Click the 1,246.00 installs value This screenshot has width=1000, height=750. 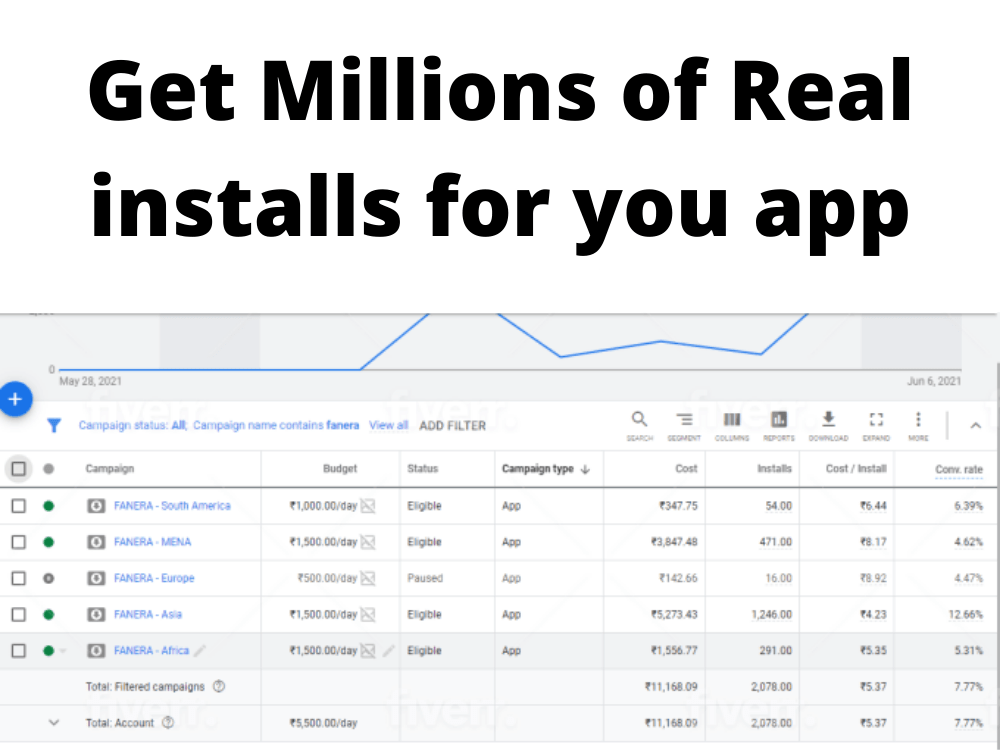coord(771,615)
